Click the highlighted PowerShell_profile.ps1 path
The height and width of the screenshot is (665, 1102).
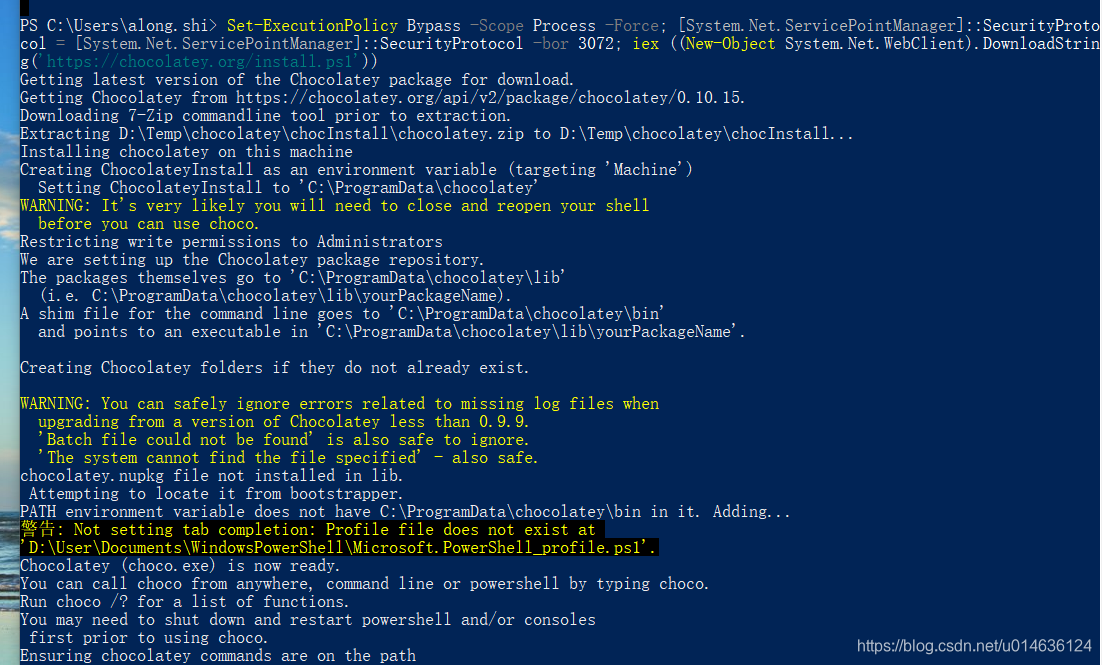(x=339, y=548)
